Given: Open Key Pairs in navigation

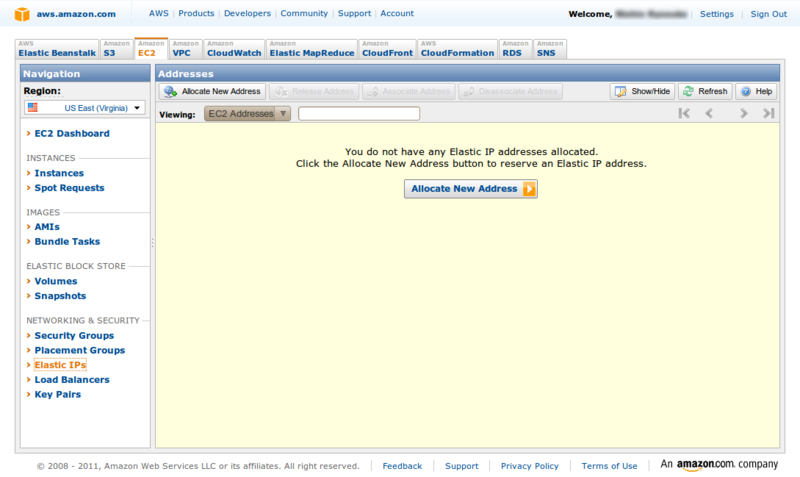Looking at the screenshot, I should point(58,394).
